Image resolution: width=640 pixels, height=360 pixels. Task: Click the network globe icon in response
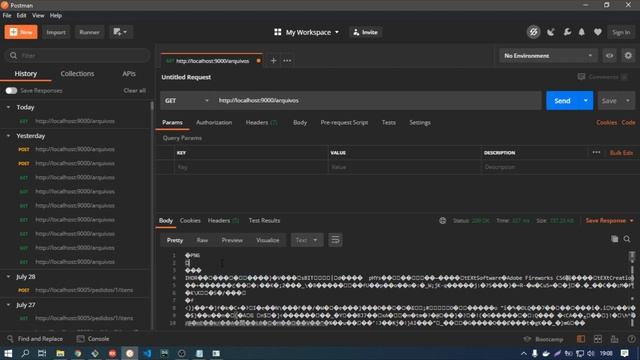442,221
